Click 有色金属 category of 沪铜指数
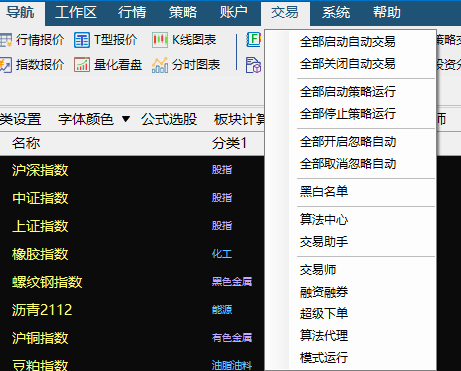The image size is (461, 371). pyautogui.click(x=232, y=338)
